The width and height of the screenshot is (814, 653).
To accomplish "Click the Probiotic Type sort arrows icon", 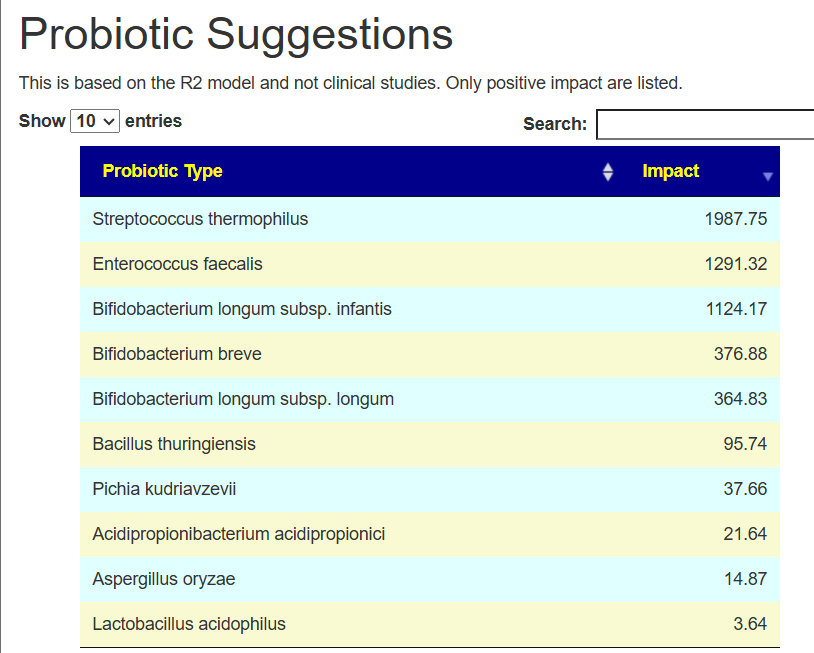I will pos(608,172).
